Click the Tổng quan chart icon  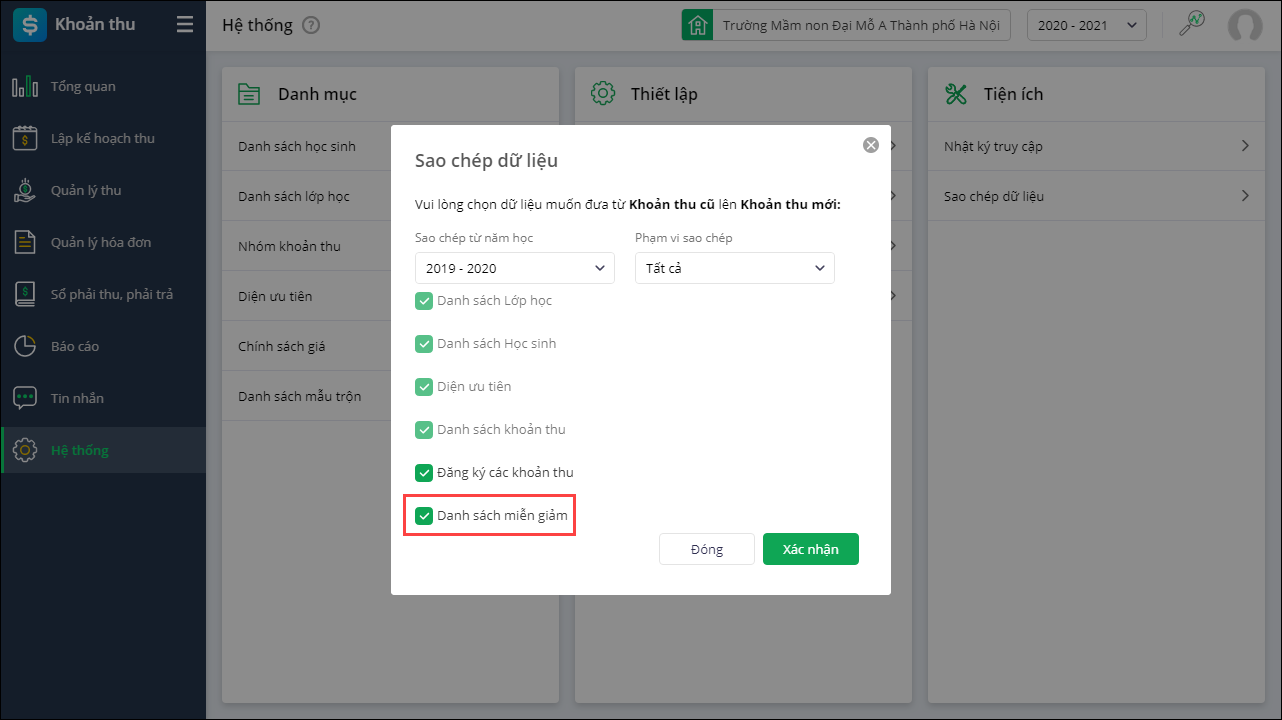pyautogui.click(x=25, y=87)
